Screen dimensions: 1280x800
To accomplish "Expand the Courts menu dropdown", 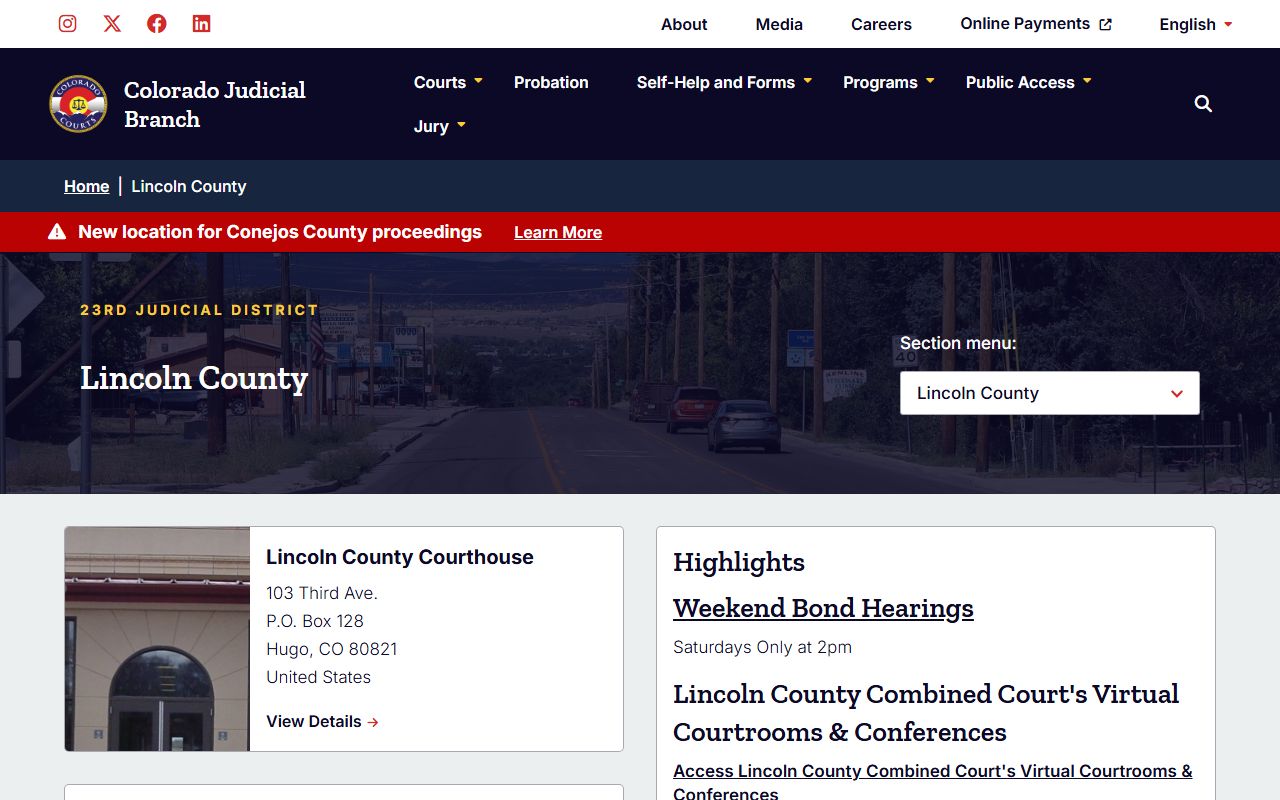I will [448, 82].
